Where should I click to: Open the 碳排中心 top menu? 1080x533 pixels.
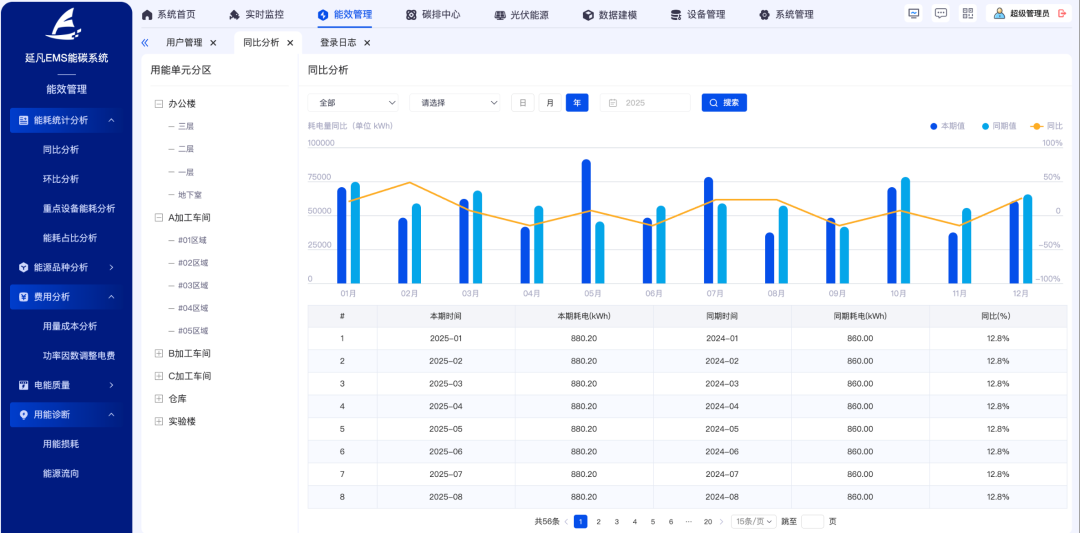pos(433,15)
